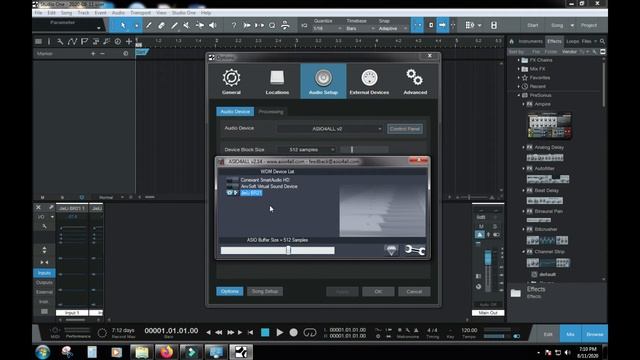Click the Play button in the transport
640x360 pixels.
click(x=280, y=333)
